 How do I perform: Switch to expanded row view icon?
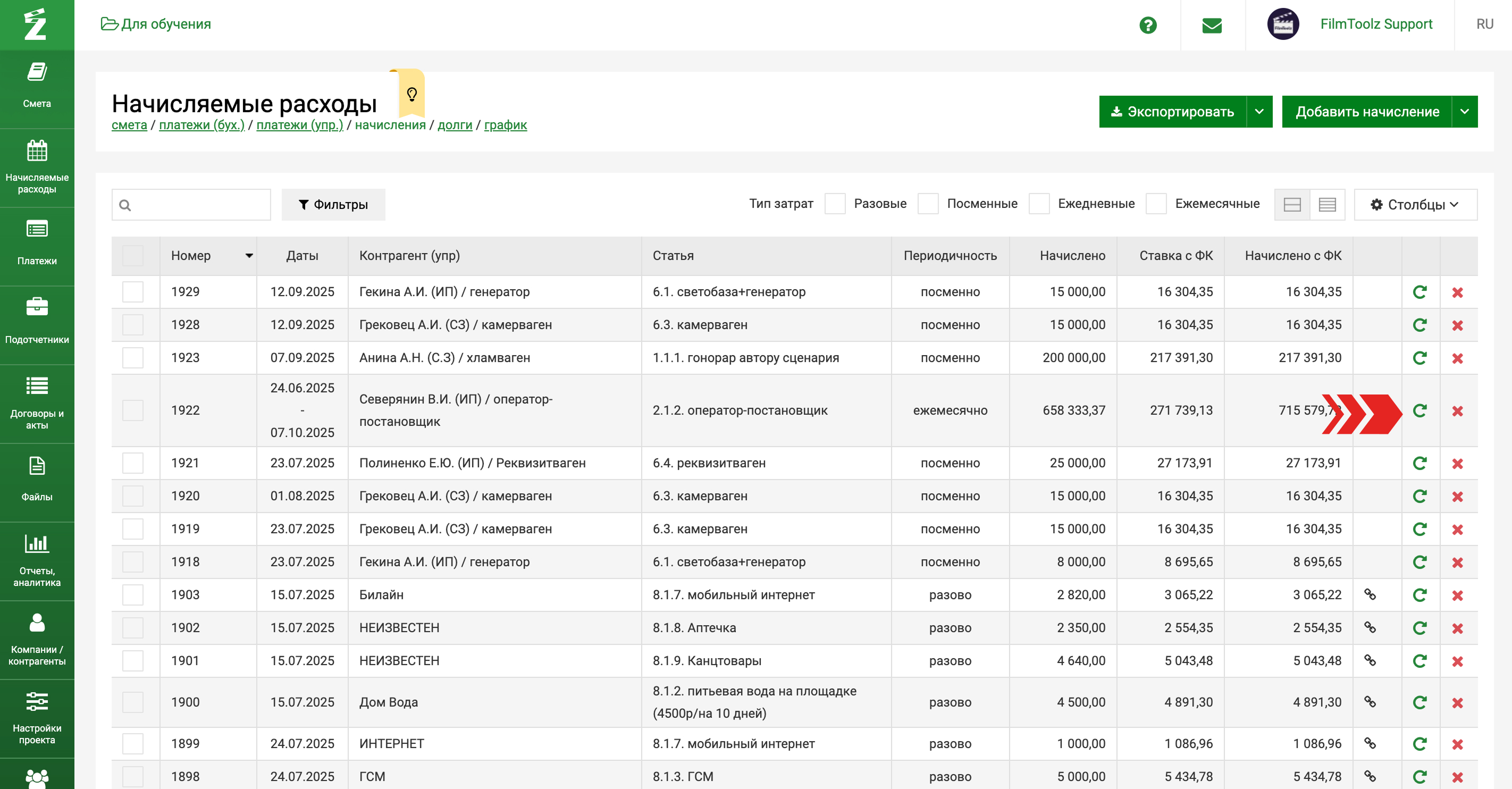pos(1292,204)
